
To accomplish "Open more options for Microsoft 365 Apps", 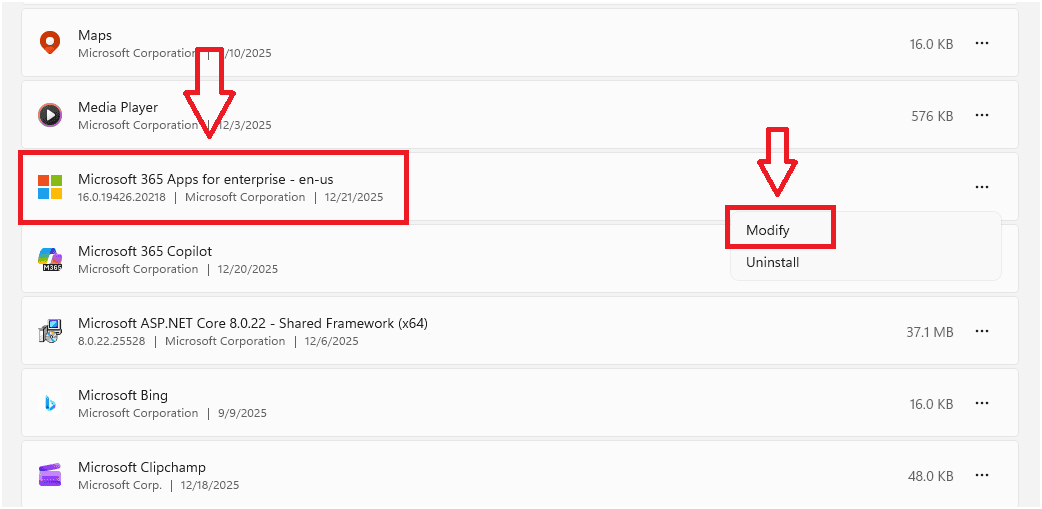I will pyautogui.click(x=982, y=187).
